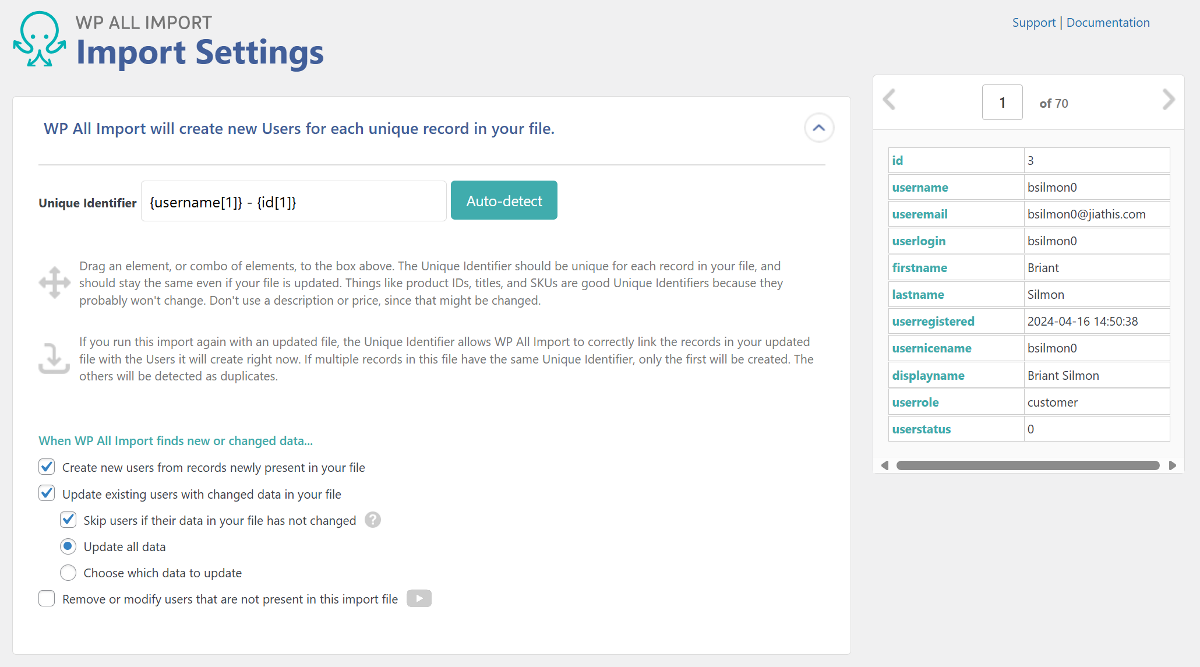Click the Unique Identifier input field
The height and width of the screenshot is (667, 1200).
[293, 201]
